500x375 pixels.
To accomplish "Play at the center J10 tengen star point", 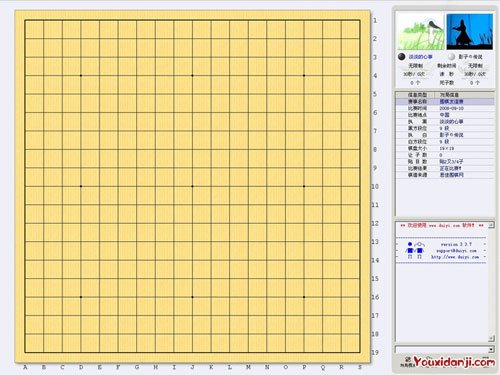I will [192, 186].
